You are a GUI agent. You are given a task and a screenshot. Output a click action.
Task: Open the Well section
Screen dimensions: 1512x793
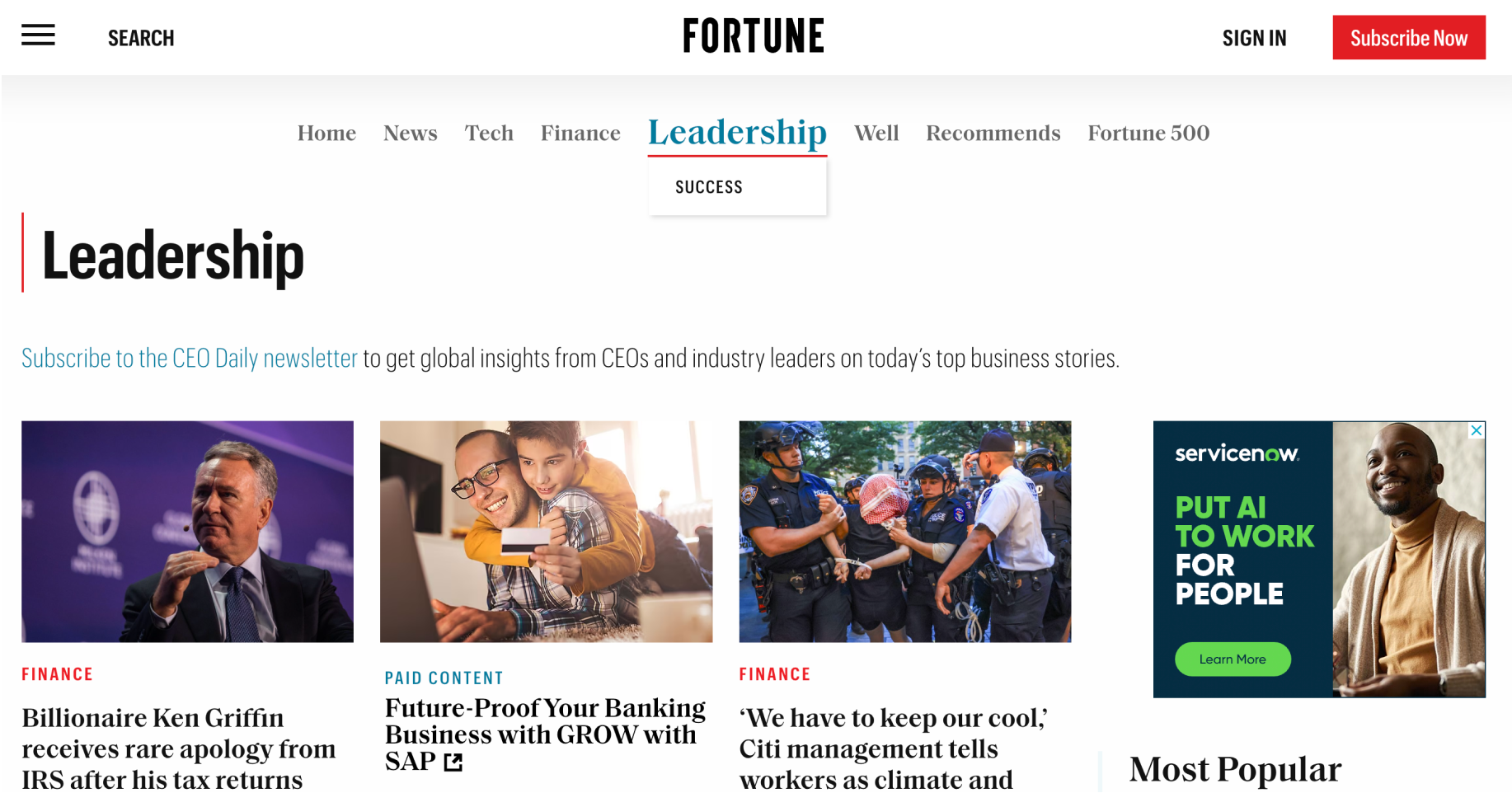[x=876, y=134]
